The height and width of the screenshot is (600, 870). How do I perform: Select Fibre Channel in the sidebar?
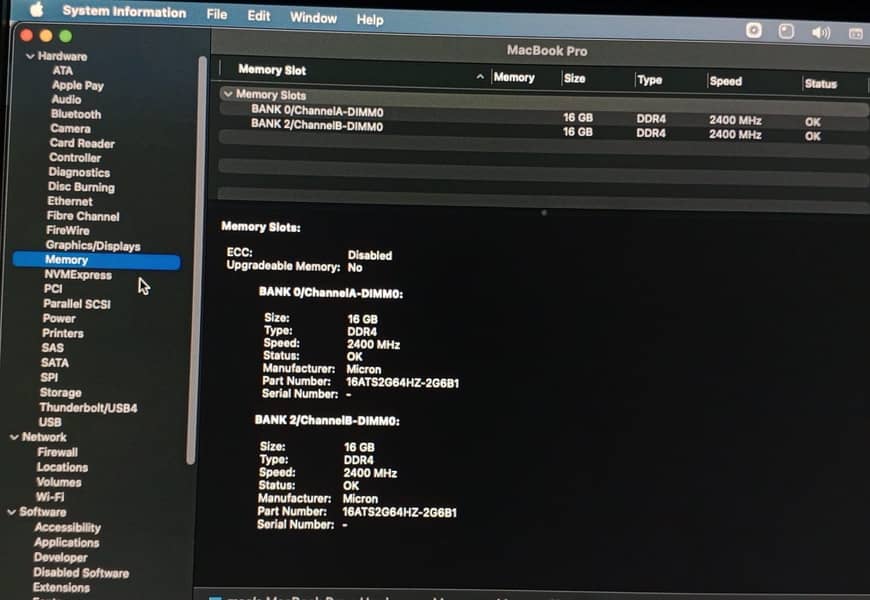tap(83, 216)
